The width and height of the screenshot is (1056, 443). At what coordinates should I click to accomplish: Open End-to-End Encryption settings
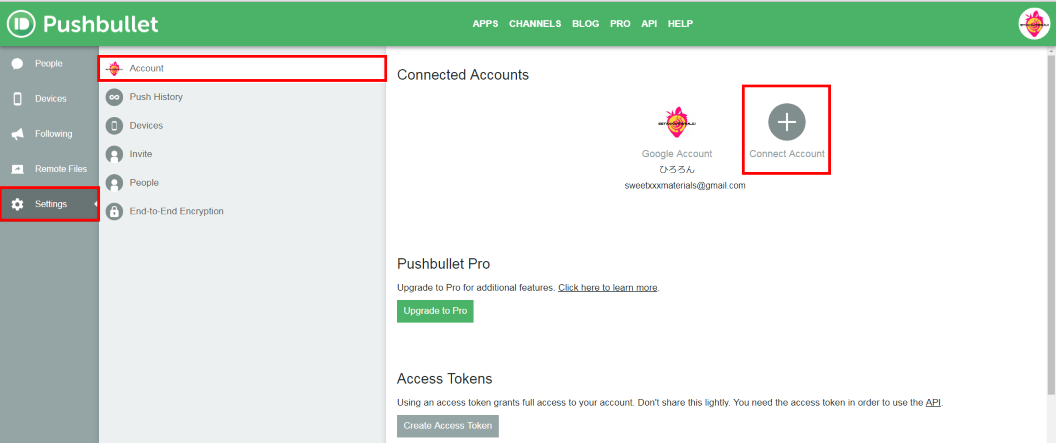point(176,211)
